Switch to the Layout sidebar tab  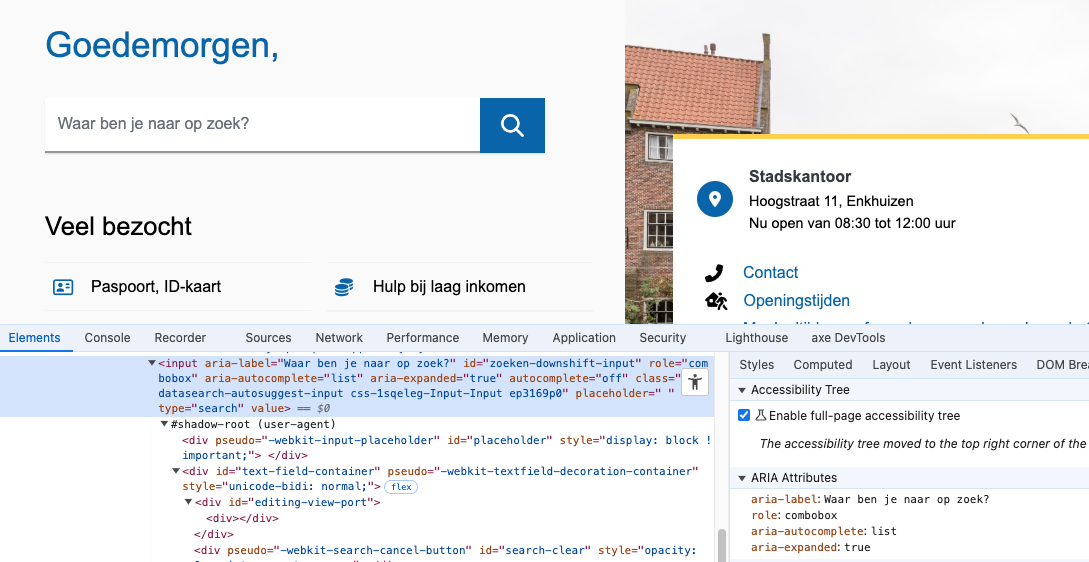[x=891, y=365]
